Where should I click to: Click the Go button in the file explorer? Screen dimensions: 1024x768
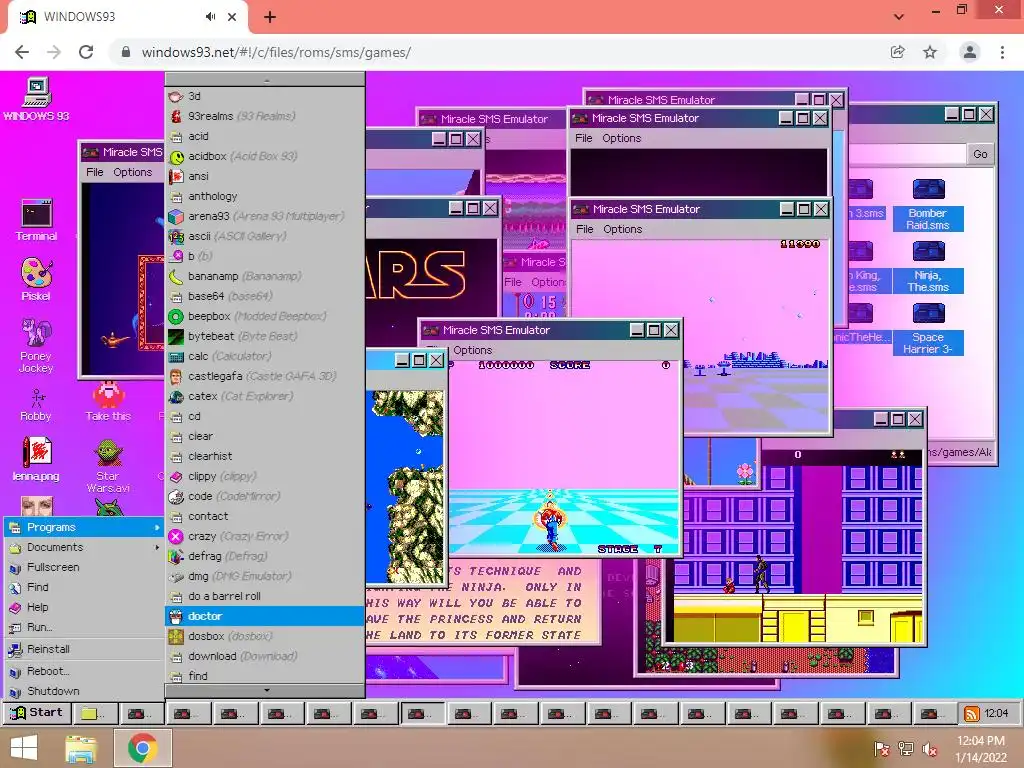(980, 155)
